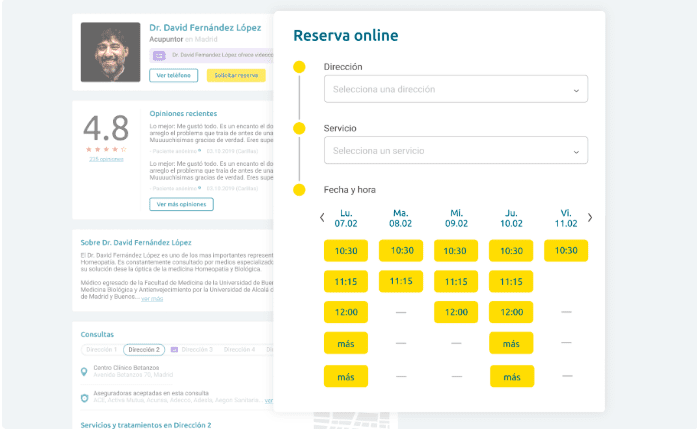This screenshot has width=697, height=430.
Task: Click the video consultation icon in banner
Action: pyautogui.click(x=159, y=56)
